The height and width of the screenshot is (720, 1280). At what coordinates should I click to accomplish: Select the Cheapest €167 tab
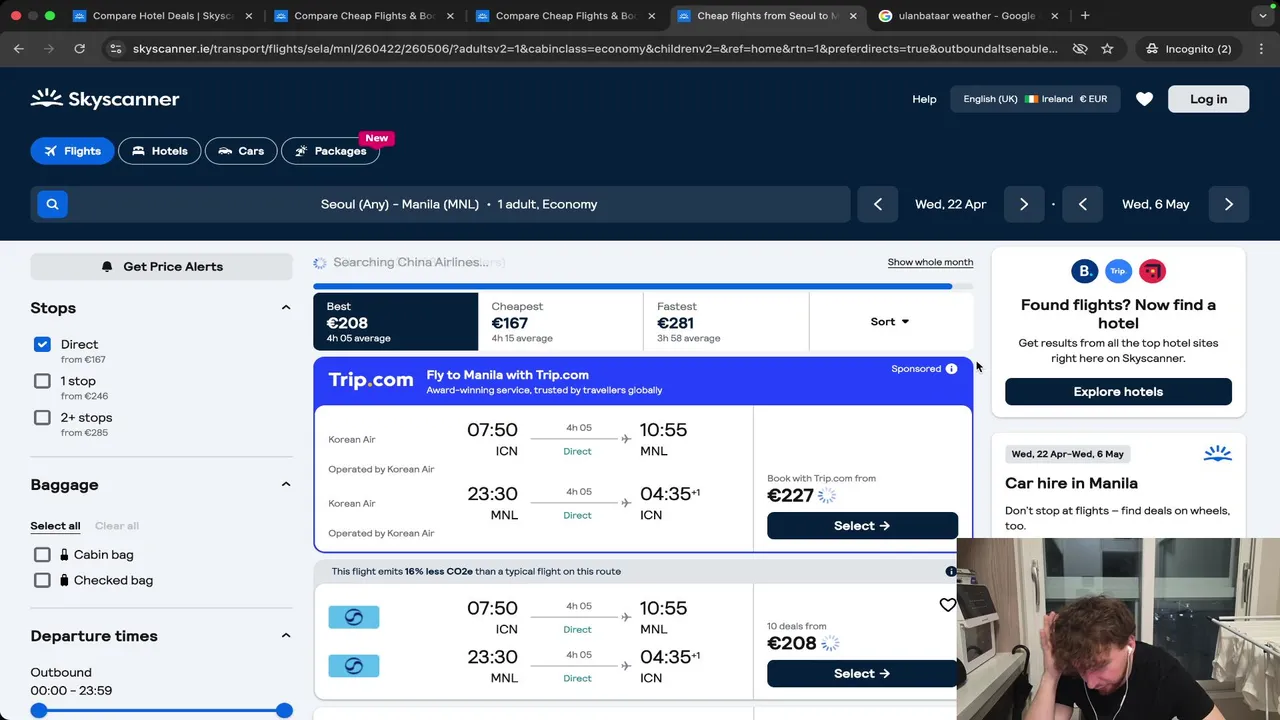pyautogui.click(x=561, y=322)
